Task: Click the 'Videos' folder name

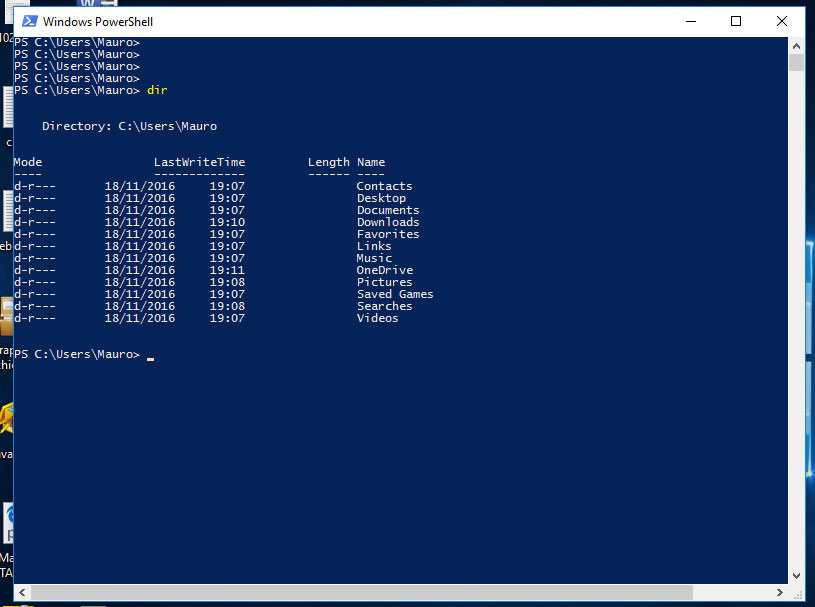Action: coord(378,318)
